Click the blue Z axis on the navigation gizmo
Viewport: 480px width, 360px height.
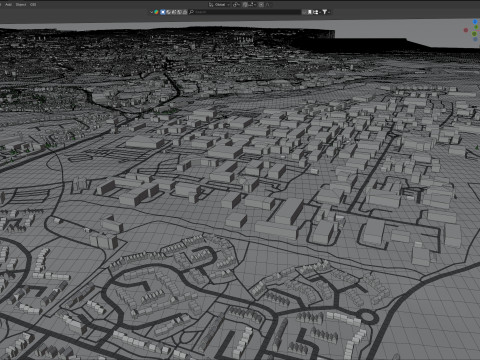point(475,22)
